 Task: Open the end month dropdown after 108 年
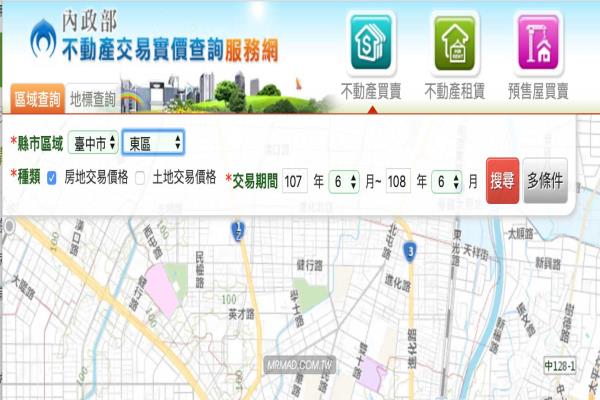[x=447, y=181]
